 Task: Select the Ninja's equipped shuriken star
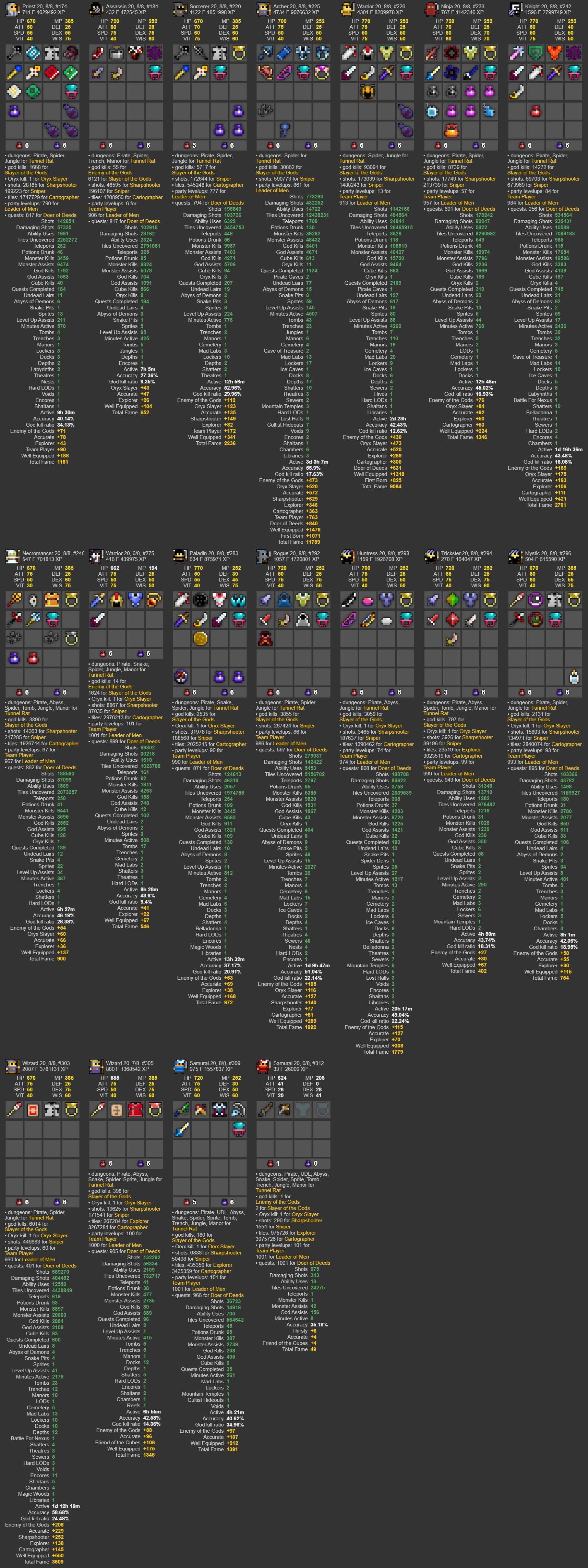tap(452, 53)
